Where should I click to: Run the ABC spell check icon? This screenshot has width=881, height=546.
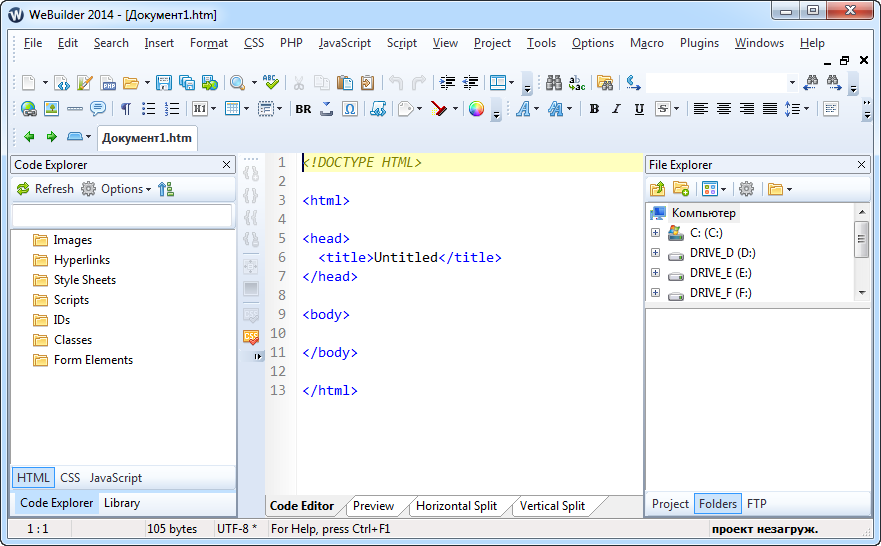coord(271,83)
